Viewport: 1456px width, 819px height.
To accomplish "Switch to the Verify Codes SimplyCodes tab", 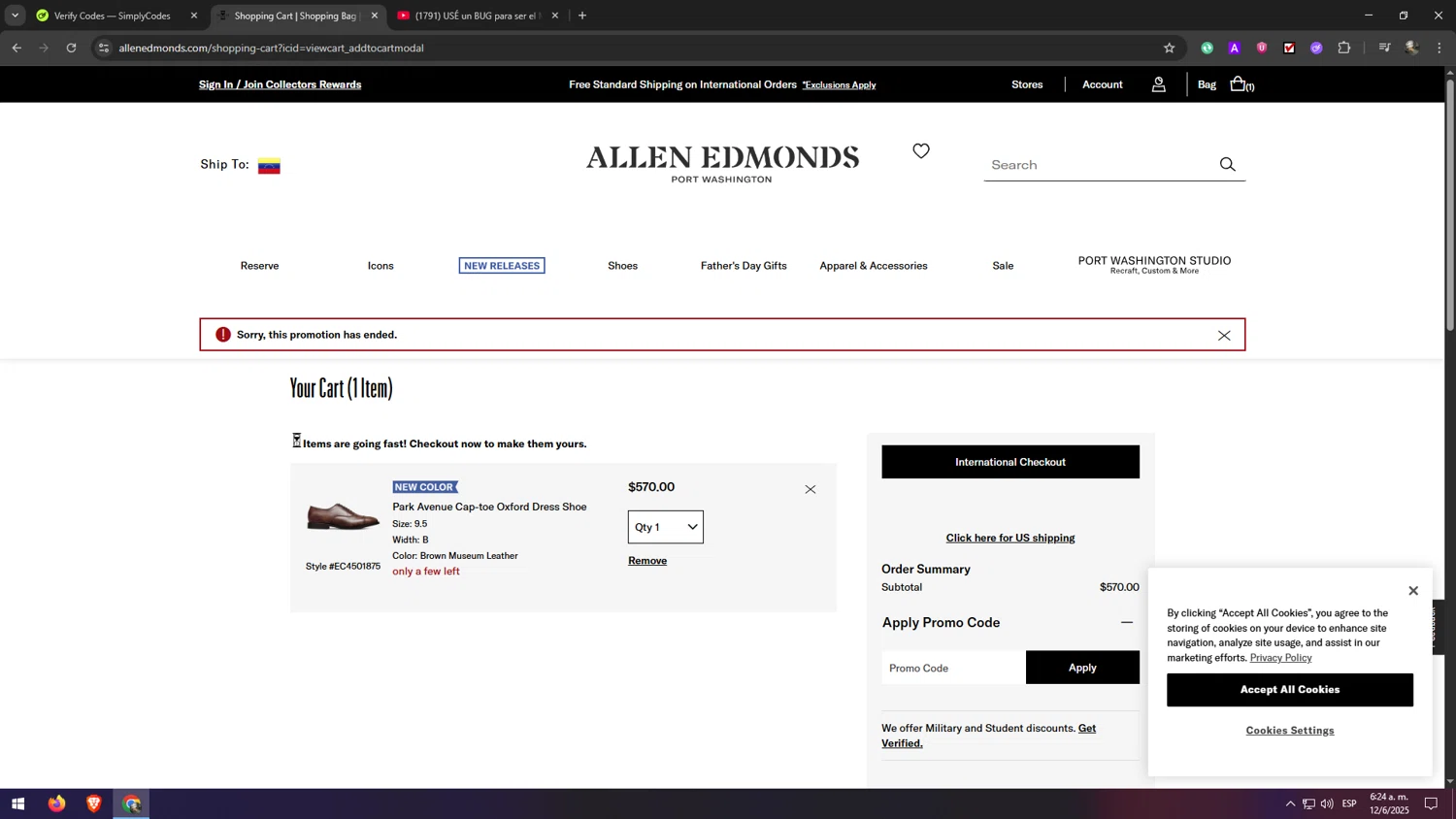I will [112, 16].
